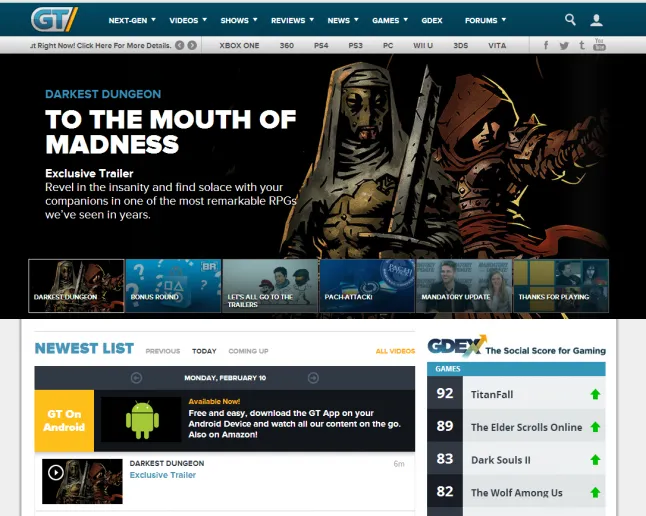Select Thanks For Playing carousel thumbnail
The width and height of the screenshot is (646, 516).
pyautogui.click(x=561, y=286)
